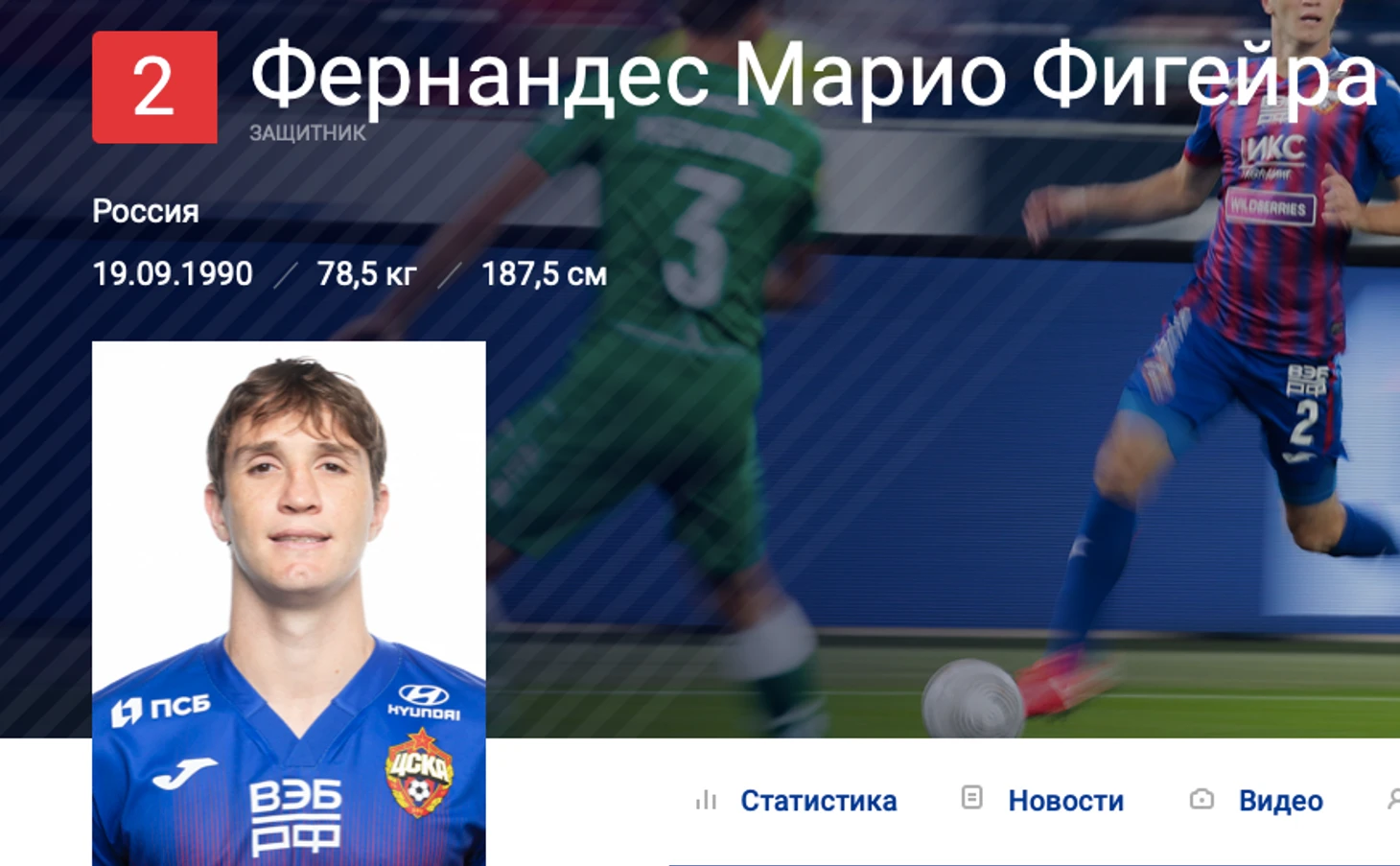Click the 187,5 см height value
Screen dimensions: 1400x866
pyautogui.click(x=544, y=274)
